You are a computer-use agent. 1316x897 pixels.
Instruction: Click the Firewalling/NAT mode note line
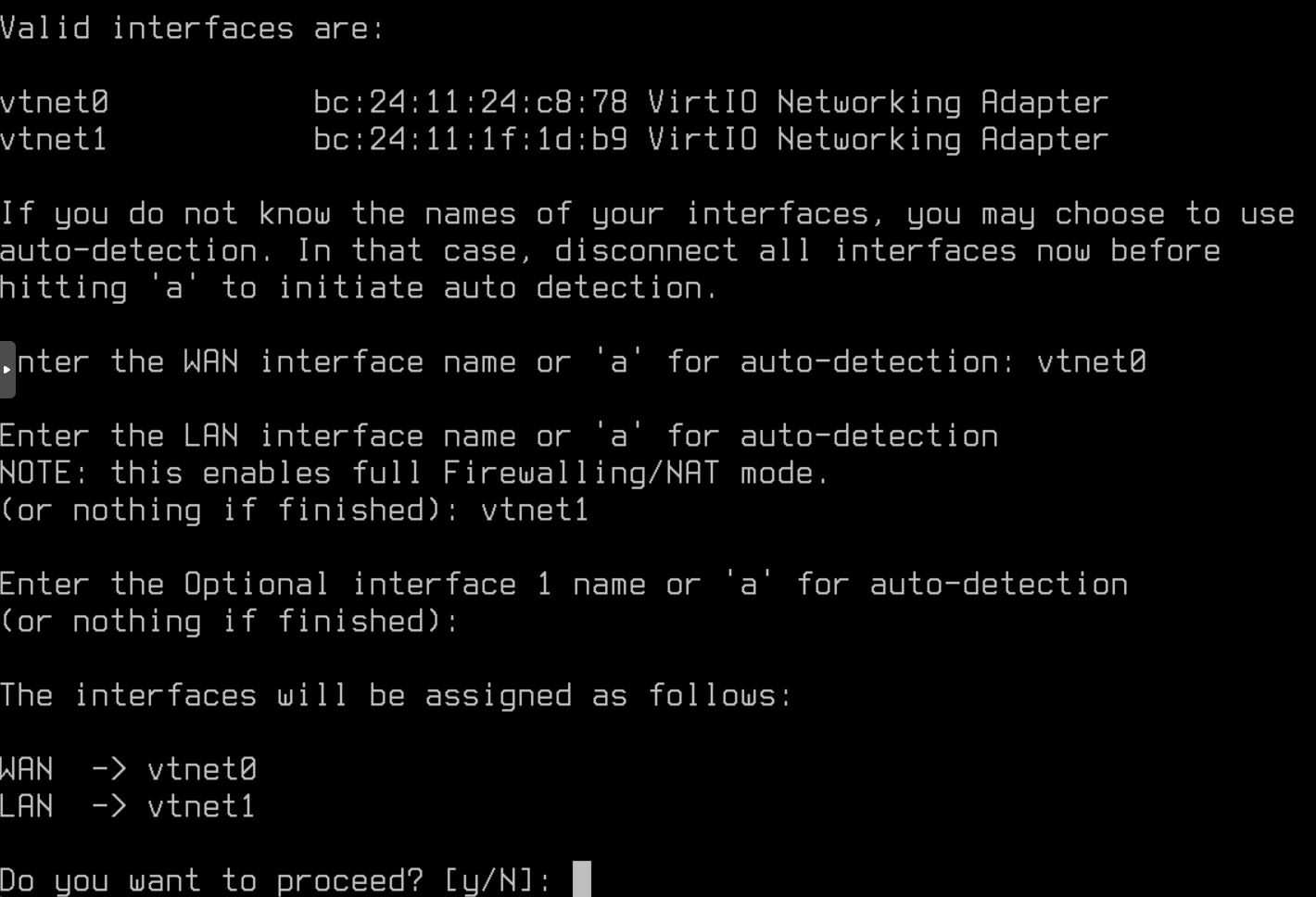(413, 473)
